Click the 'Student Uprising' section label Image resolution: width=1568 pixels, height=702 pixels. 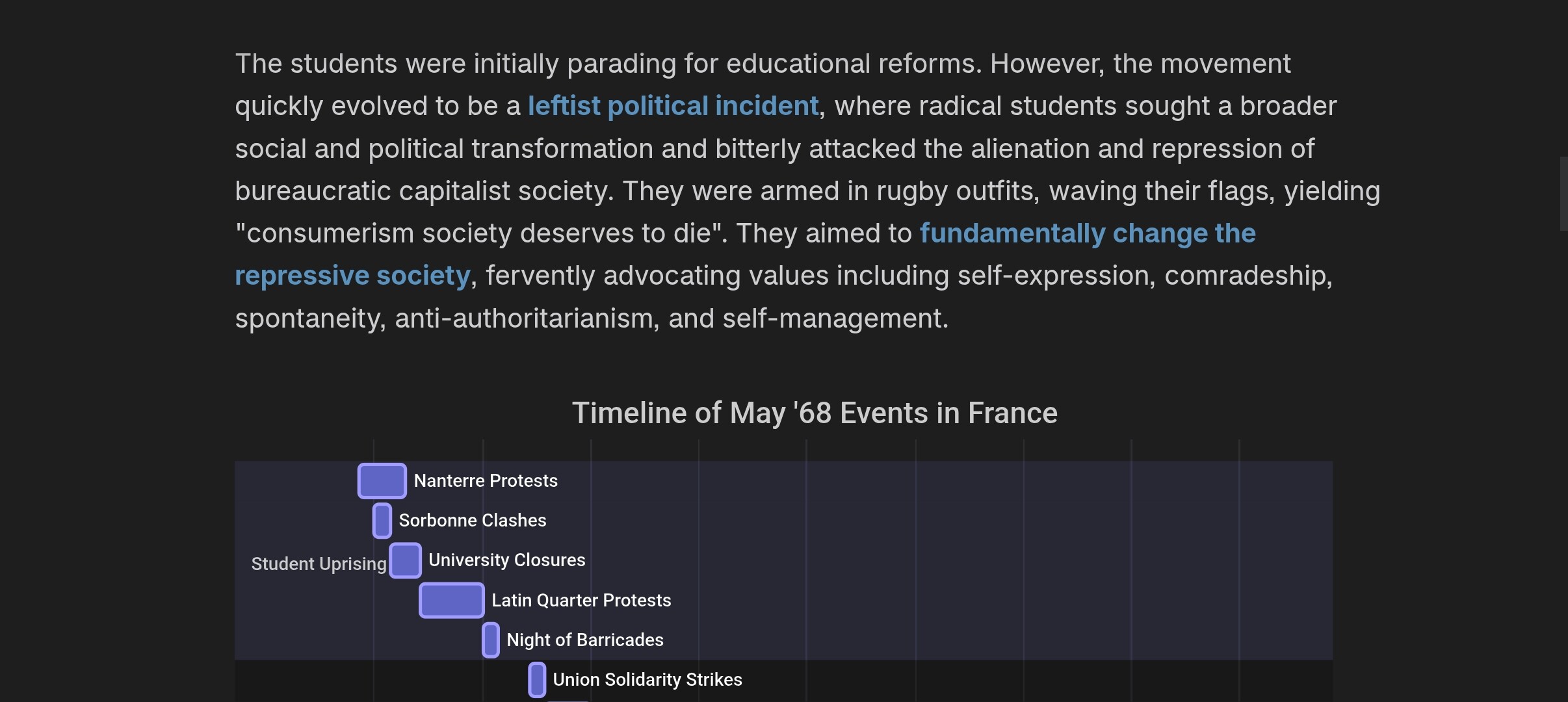[x=319, y=564]
